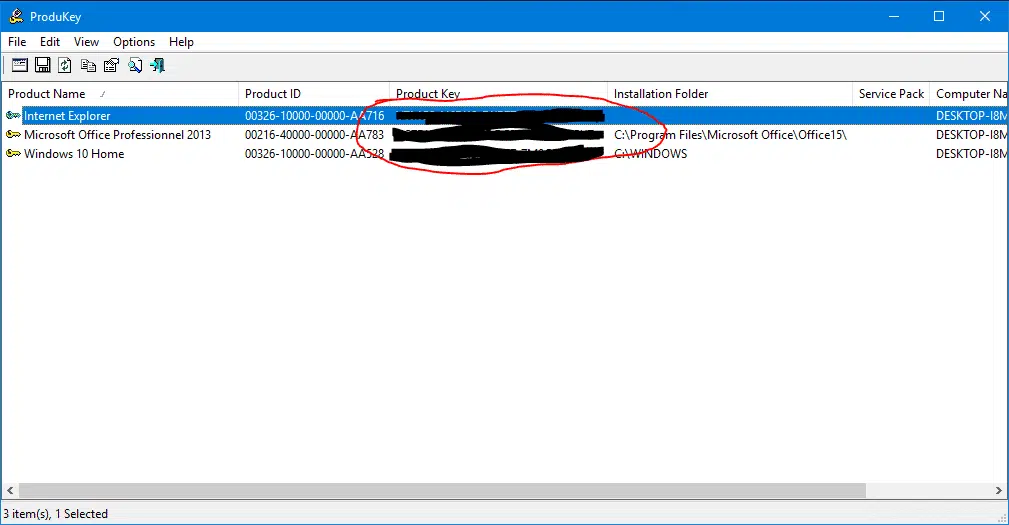
Task: Open Properties toolbar icon
Action: point(111,65)
